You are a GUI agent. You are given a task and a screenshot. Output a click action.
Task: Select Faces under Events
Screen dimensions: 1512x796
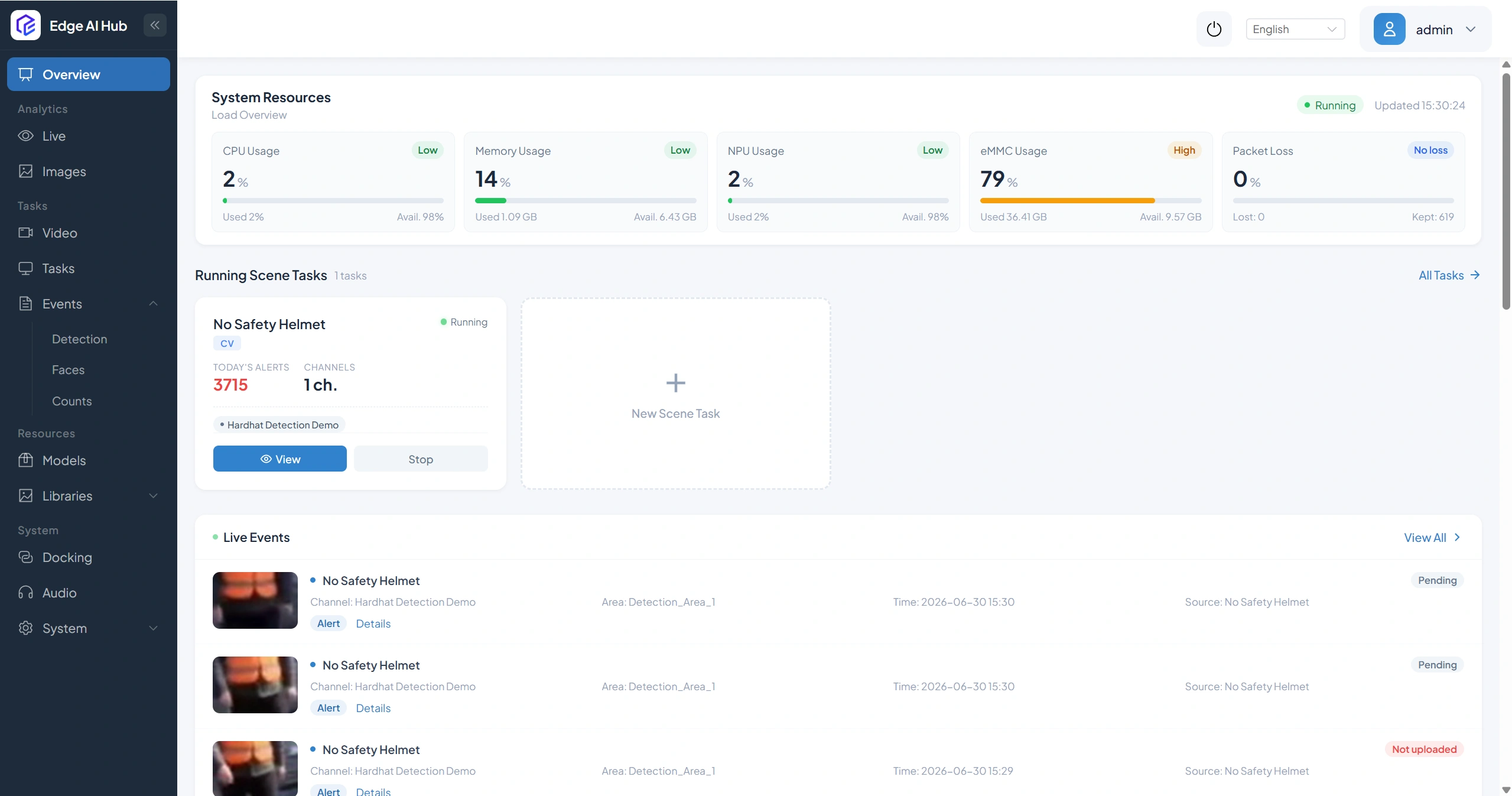tap(68, 370)
